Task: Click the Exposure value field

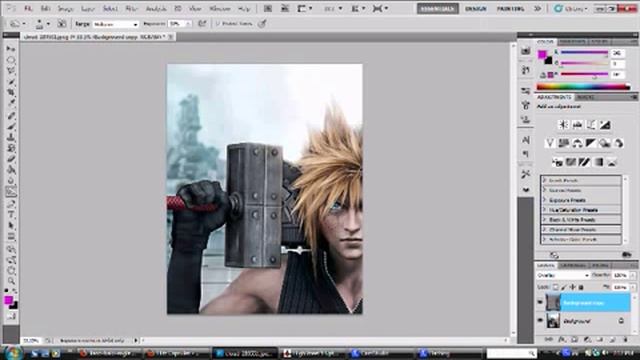Action: coord(178,24)
